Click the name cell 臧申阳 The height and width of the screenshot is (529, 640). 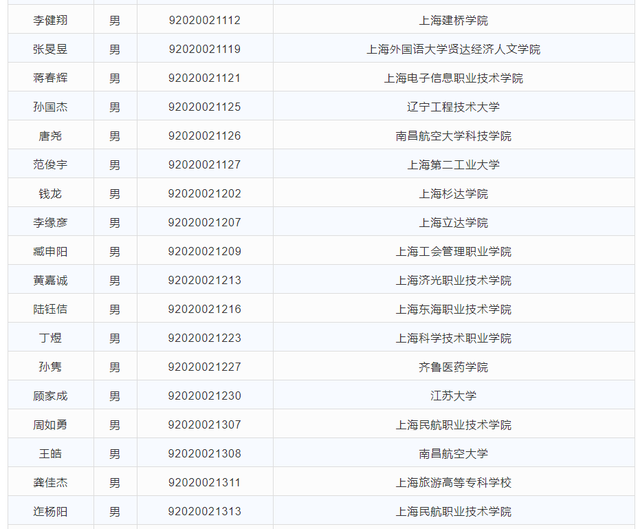(x=50, y=251)
